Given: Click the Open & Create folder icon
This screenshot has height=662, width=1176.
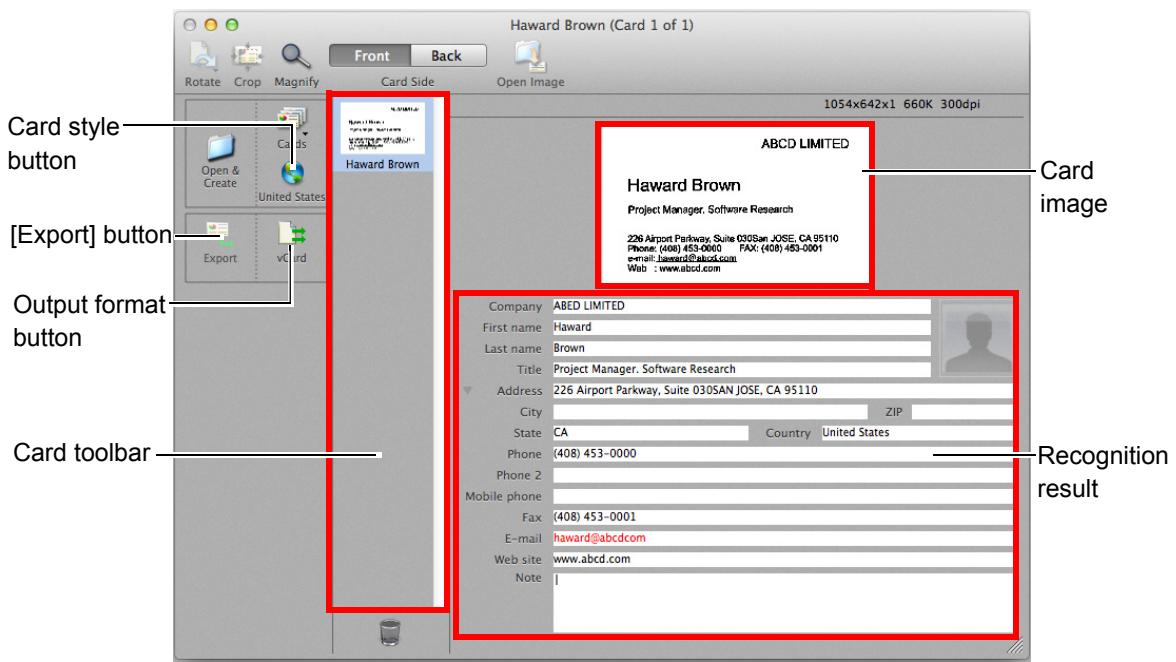Looking at the screenshot, I should coord(220,148).
